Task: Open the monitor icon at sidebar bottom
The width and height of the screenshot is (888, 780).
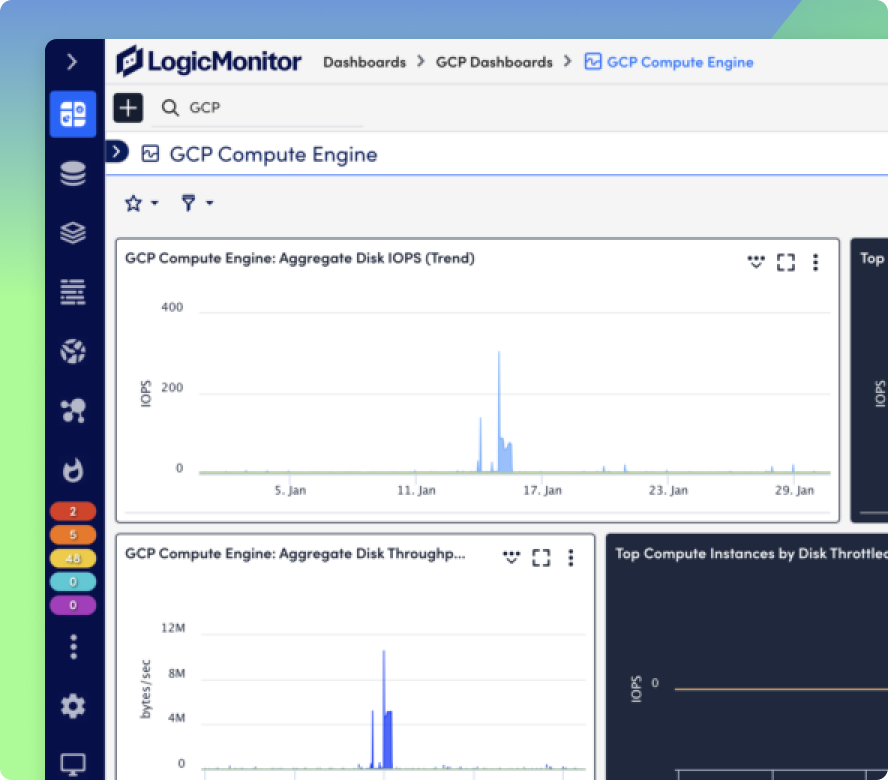Action: coord(72,765)
